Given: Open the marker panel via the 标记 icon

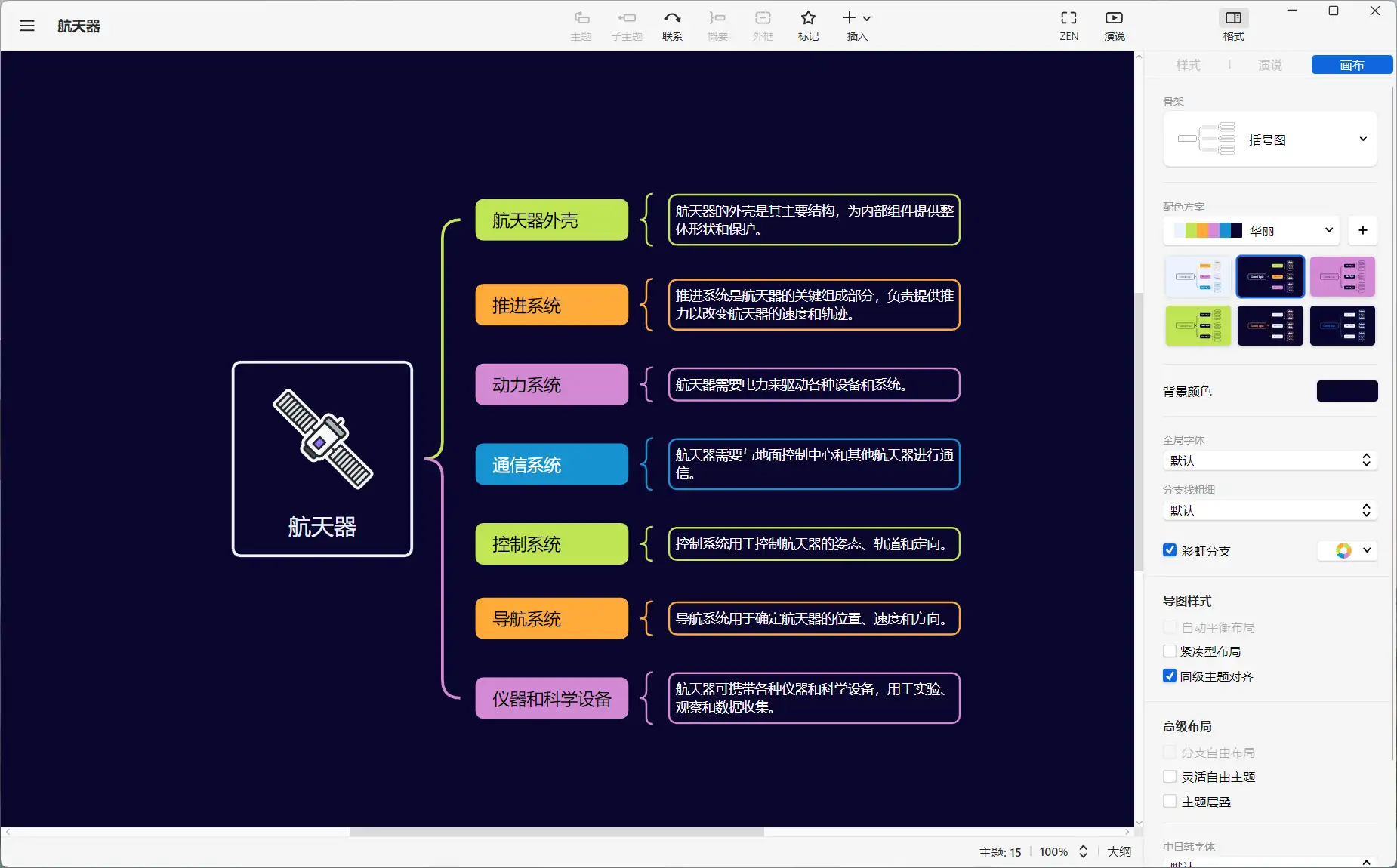Looking at the screenshot, I should point(807,25).
